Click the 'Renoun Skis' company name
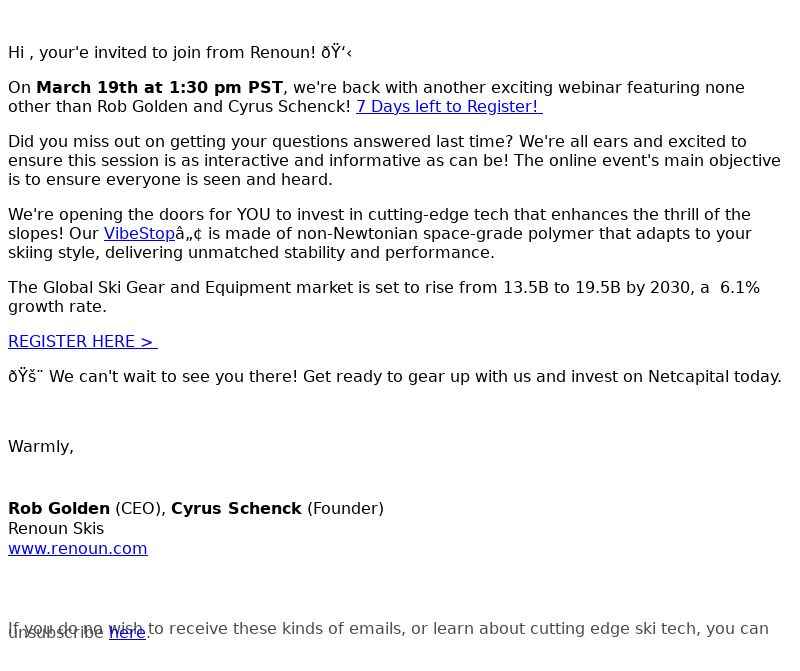Screen dimensions: 800x671 56,528
